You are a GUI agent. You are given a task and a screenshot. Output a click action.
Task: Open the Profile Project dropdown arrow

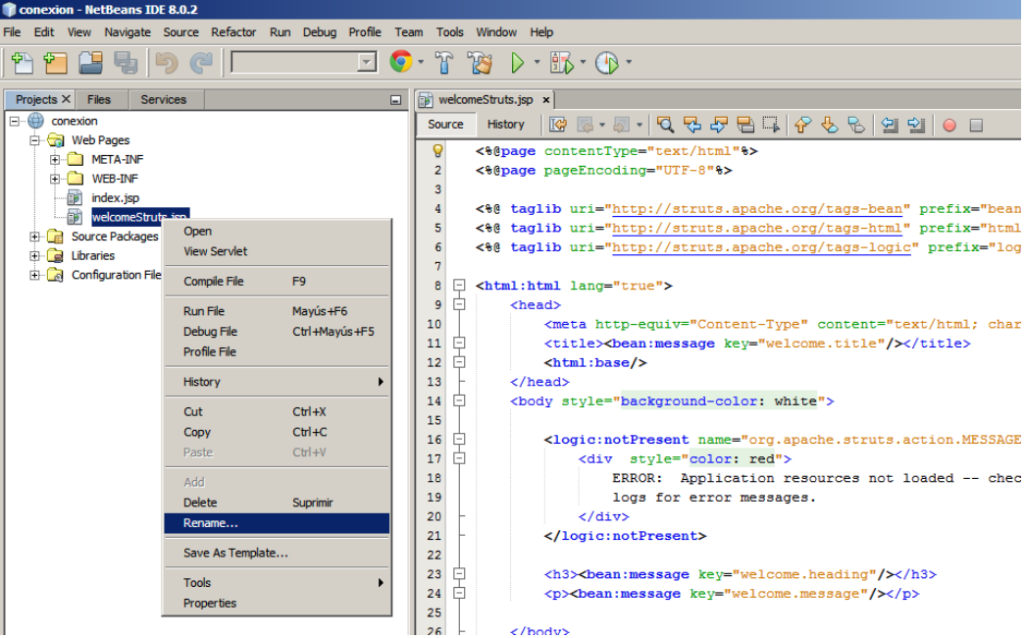click(629, 63)
